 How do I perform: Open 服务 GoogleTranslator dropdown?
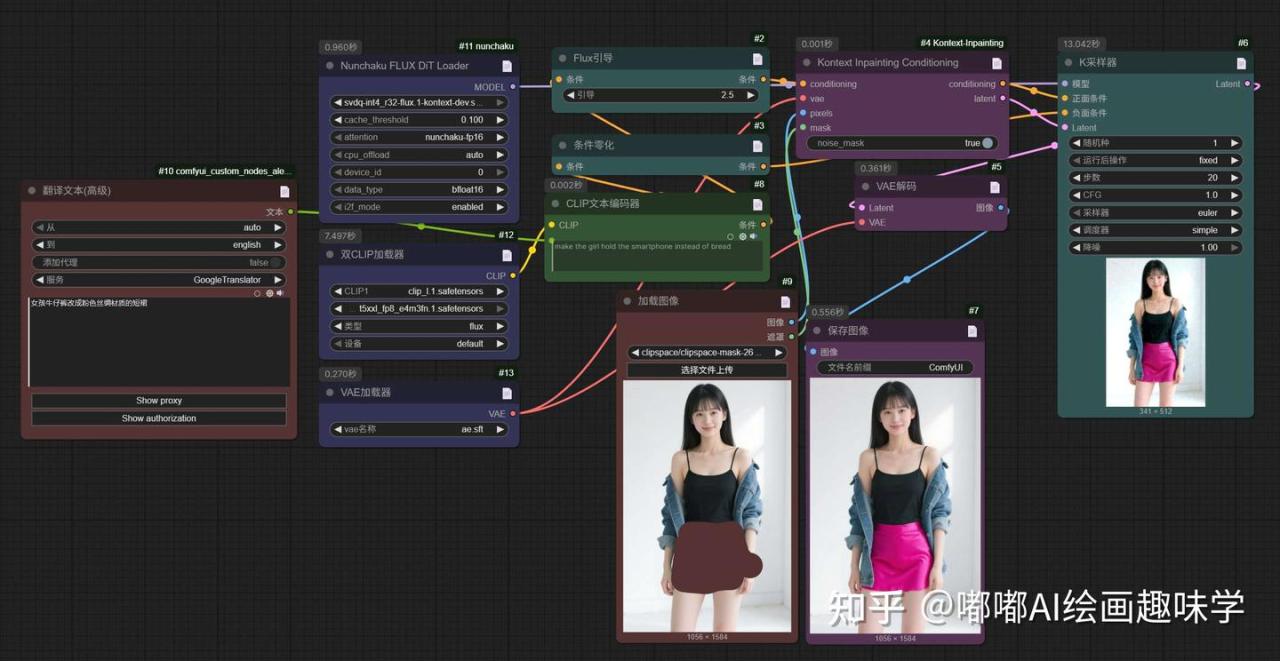click(x=159, y=280)
